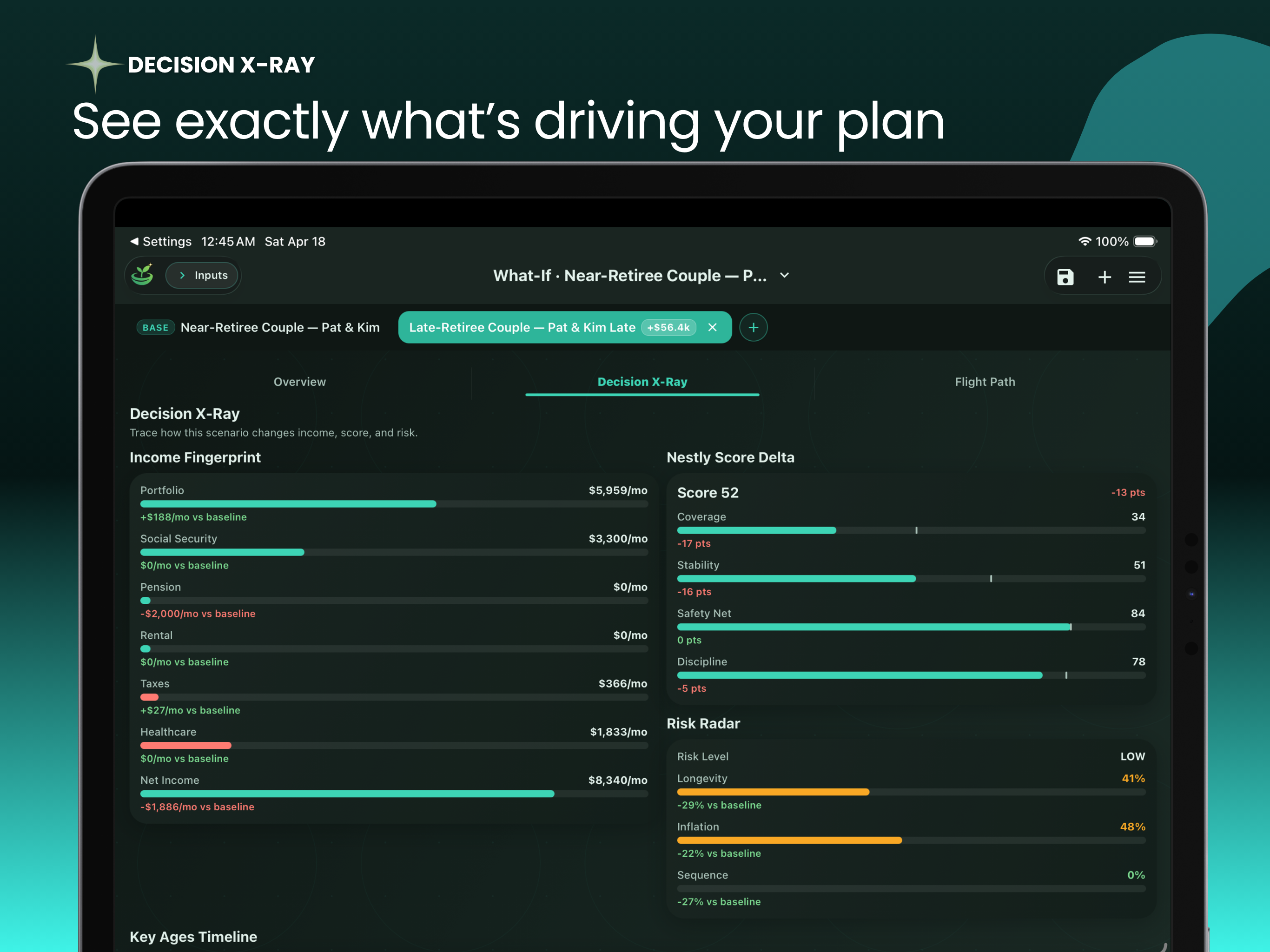Click the $366/mo Taxes value

622,683
